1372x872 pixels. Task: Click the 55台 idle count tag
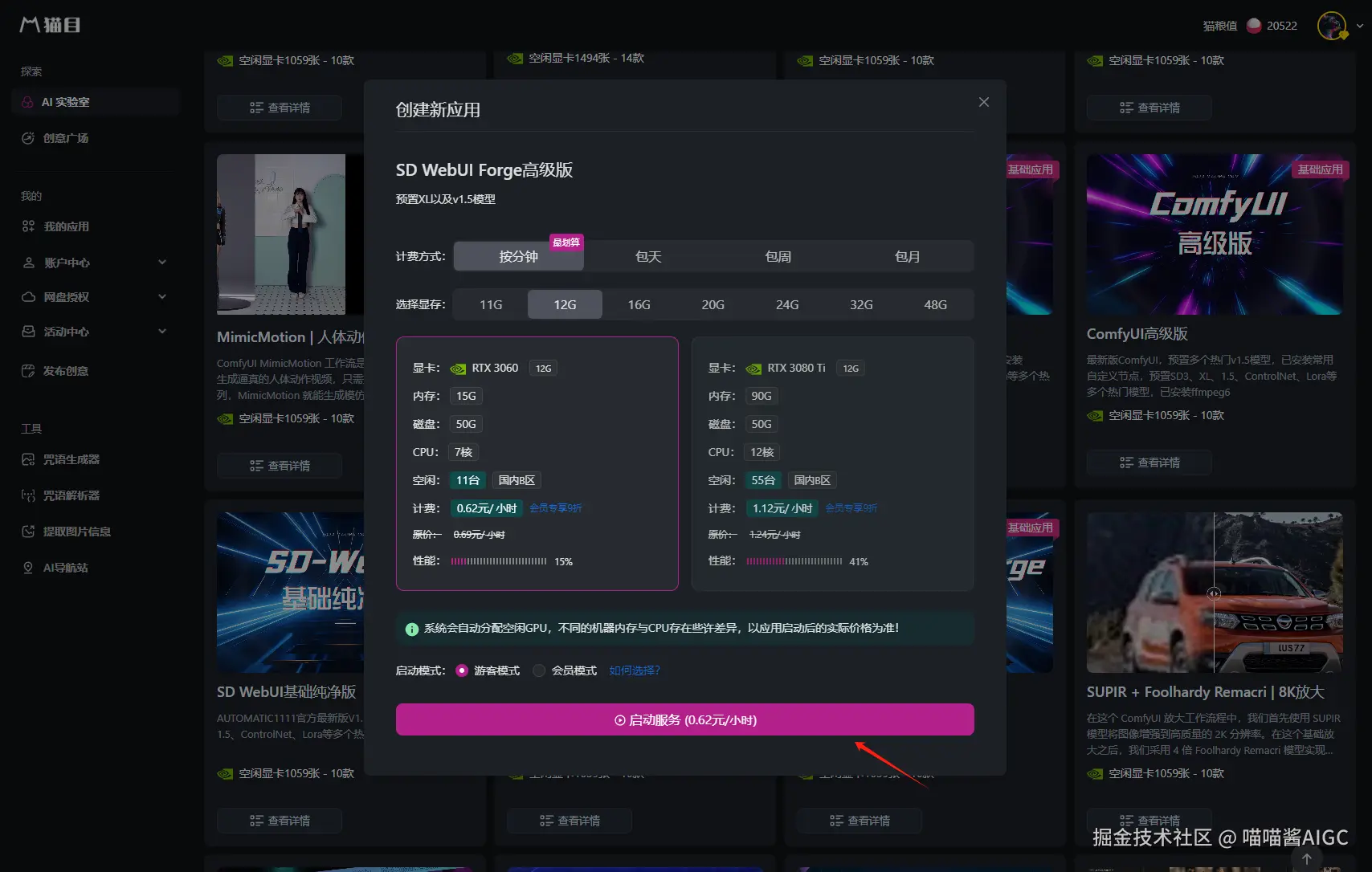click(763, 480)
